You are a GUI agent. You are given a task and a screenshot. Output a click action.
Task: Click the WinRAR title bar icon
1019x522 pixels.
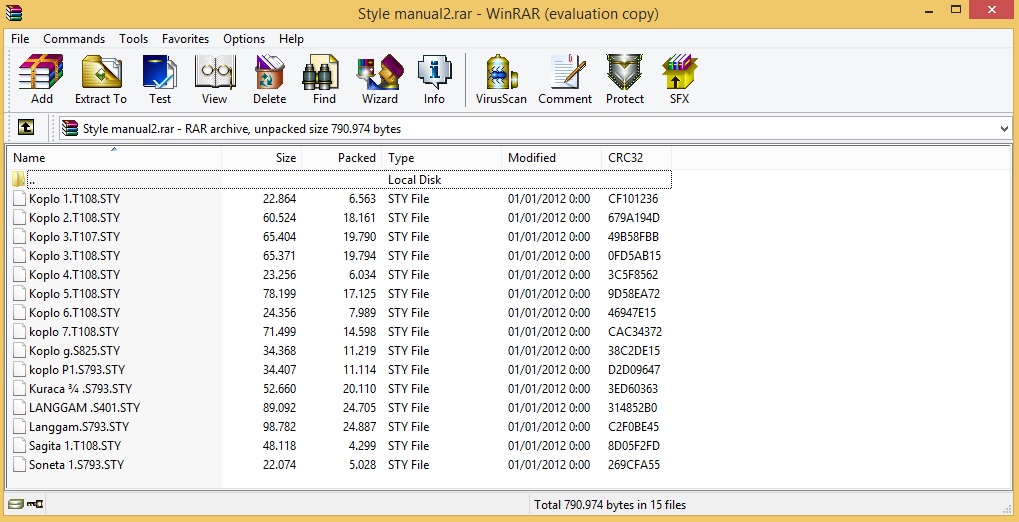pyautogui.click(x=14, y=12)
